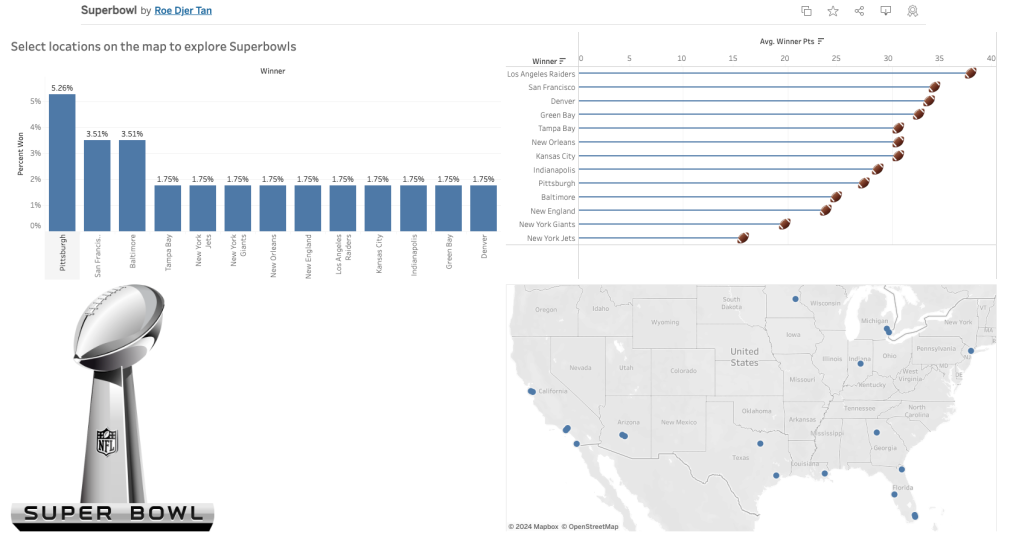Click the download icon
The height and width of the screenshot is (538, 1022).
point(886,11)
